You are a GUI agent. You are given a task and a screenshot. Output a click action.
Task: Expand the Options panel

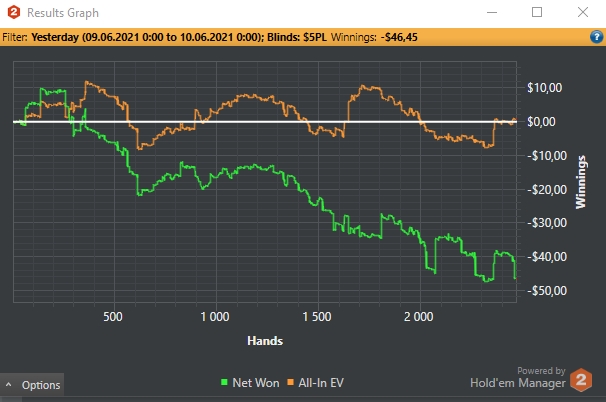tap(32, 385)
